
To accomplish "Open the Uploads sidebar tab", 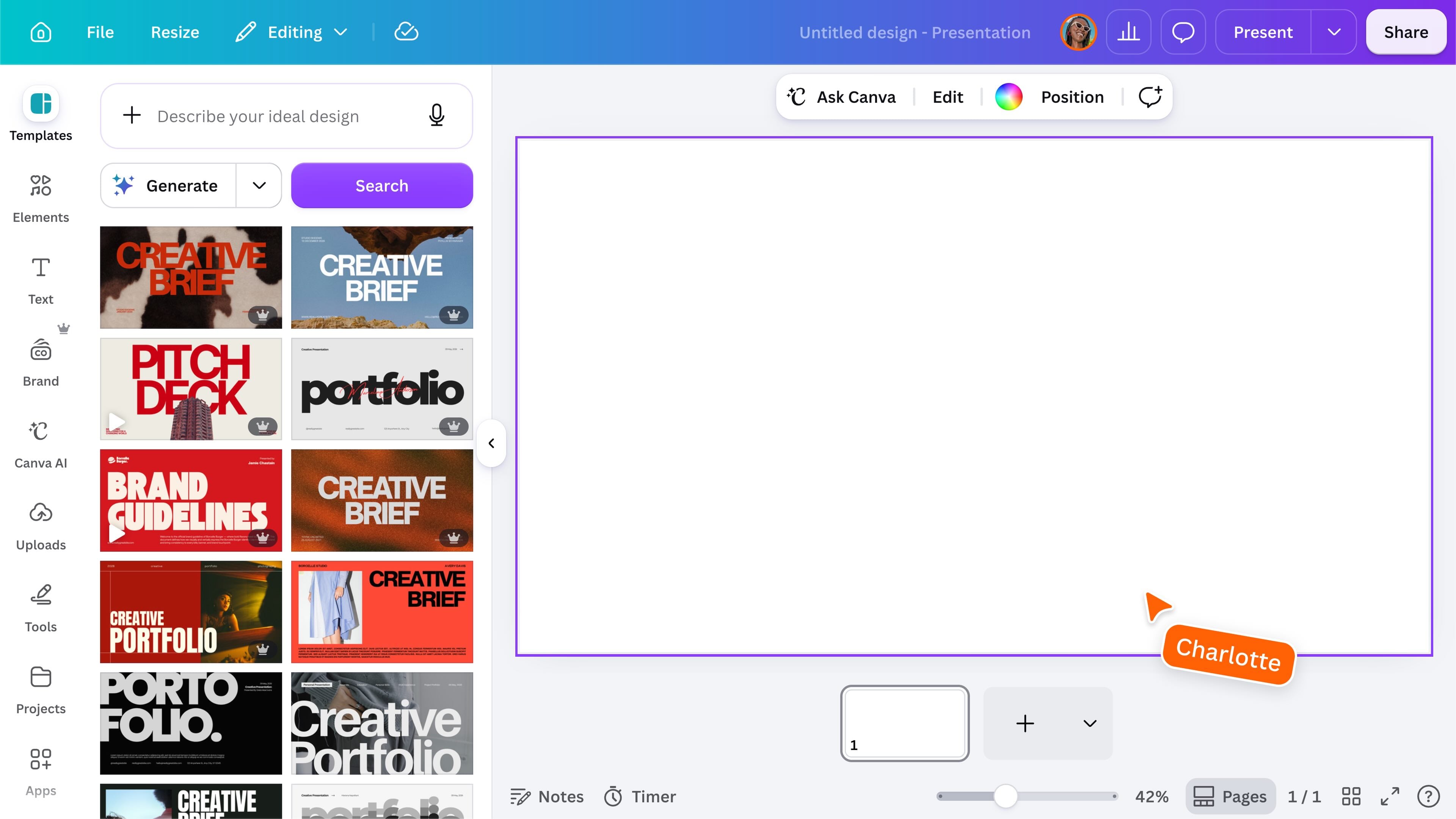I will 41,526.
